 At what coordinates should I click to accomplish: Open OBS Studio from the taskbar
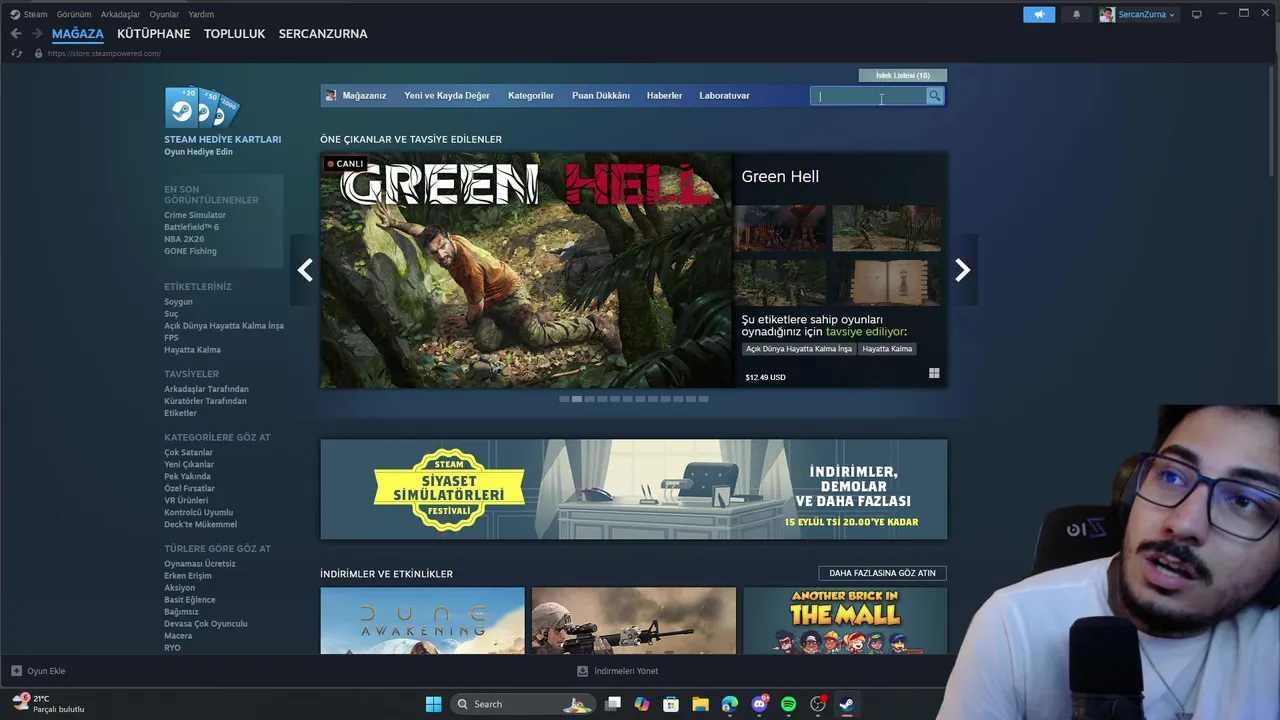click(x=818, y=704)
